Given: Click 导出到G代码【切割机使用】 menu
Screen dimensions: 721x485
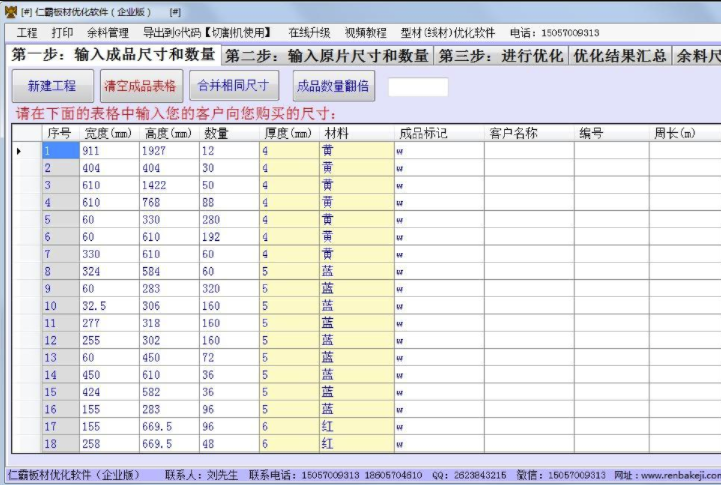Looking at the screenshot, I should pyautogui.click(x=207, y=33).
